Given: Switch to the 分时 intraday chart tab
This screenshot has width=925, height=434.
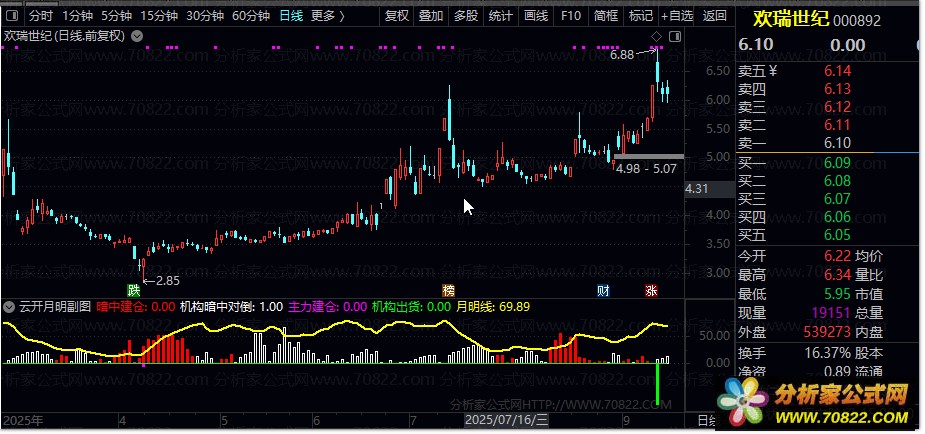Looking at the screenshot, I should click(40, 15).
